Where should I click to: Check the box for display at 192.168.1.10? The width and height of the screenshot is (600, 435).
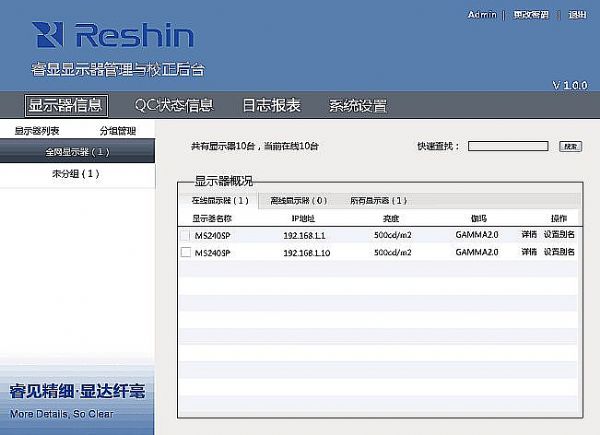coord(186,253)
